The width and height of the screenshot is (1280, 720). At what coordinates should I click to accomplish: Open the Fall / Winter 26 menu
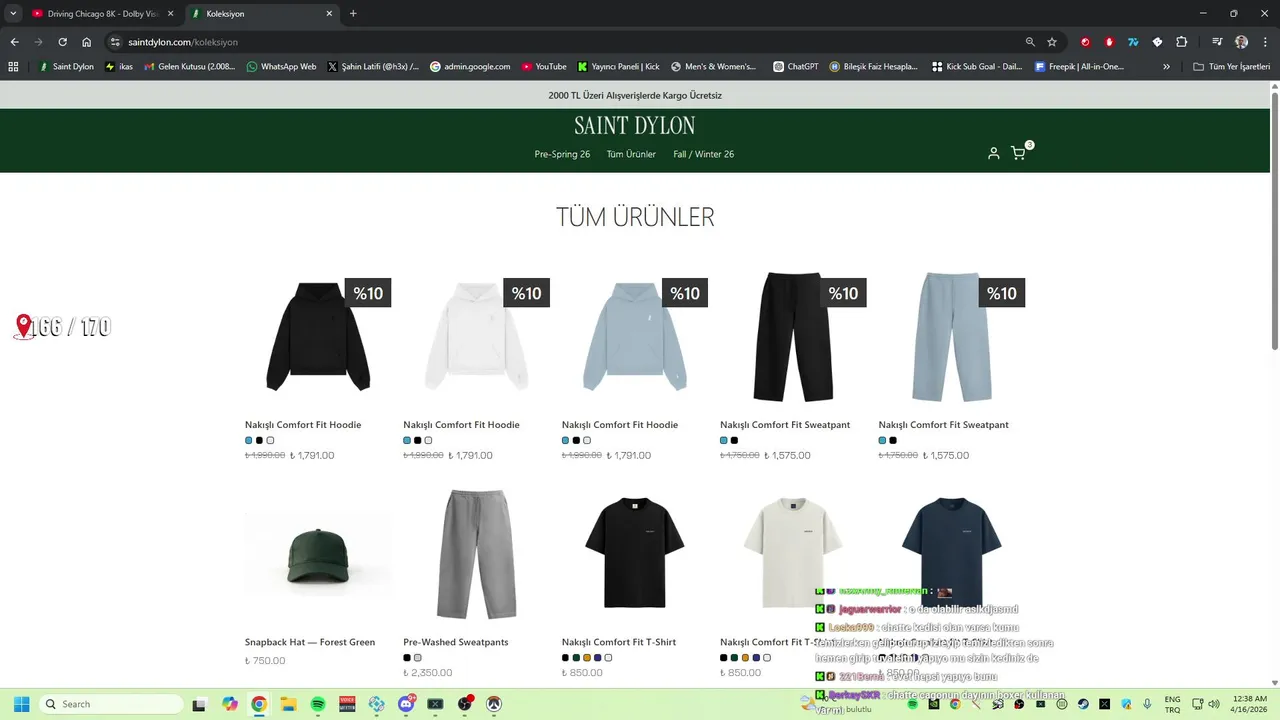click(704, 154)
